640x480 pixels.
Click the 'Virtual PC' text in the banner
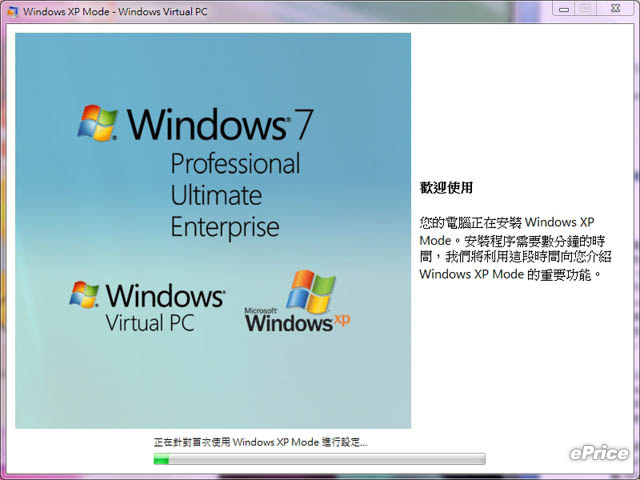tap(149, 323)
